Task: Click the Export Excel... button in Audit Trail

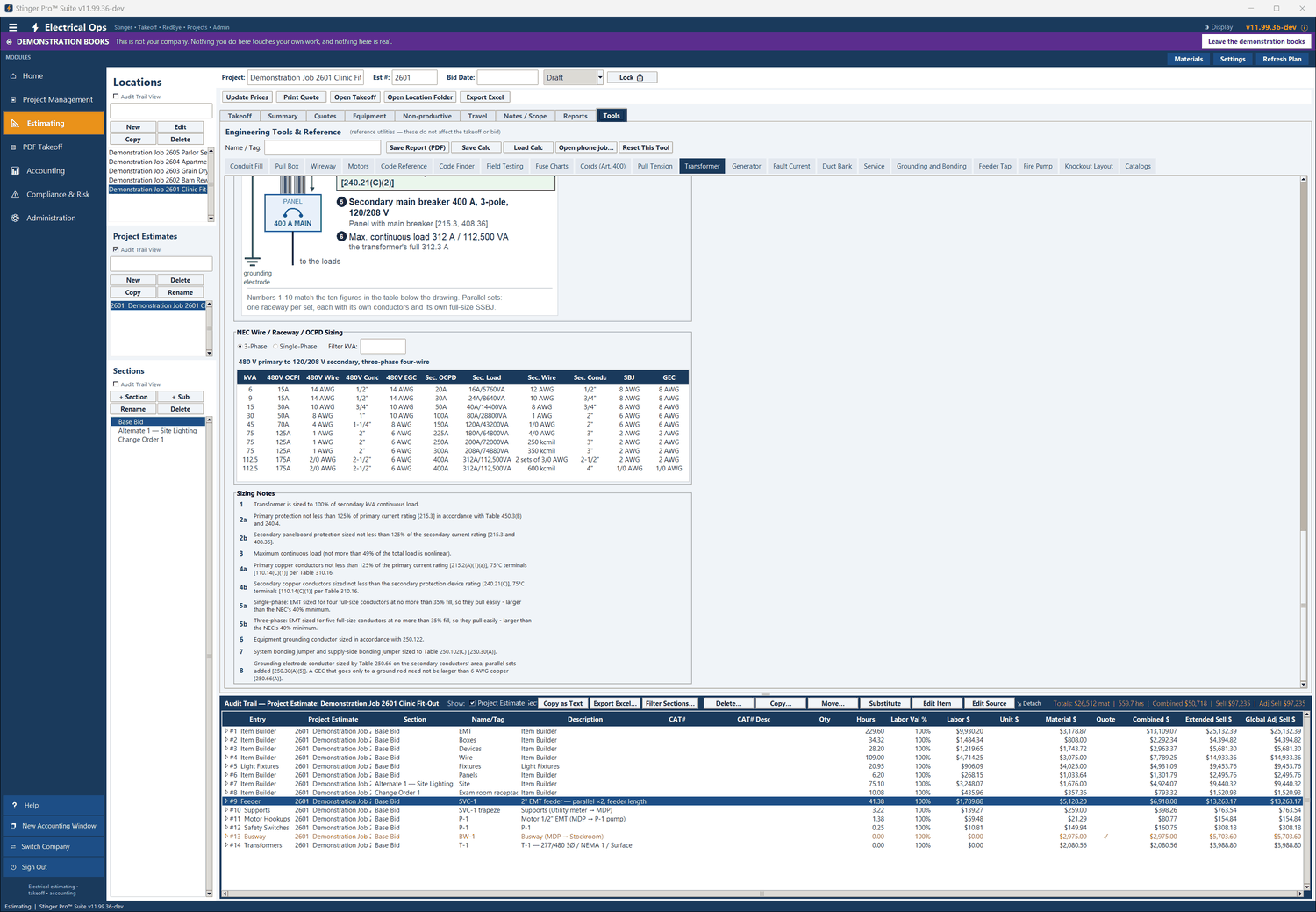Action: [x=614, y=703]
